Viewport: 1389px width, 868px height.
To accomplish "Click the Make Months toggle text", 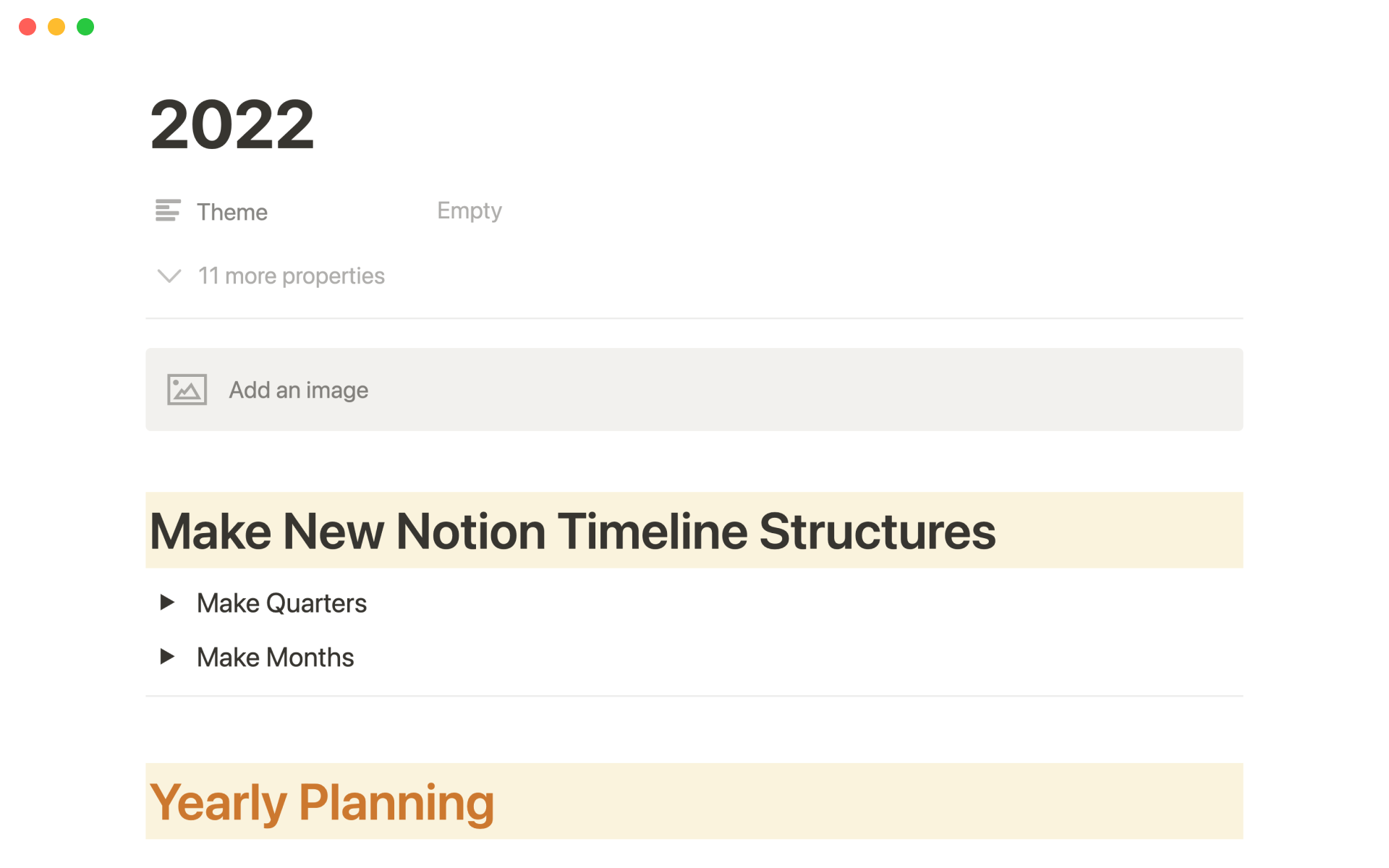I will (275, 658).
